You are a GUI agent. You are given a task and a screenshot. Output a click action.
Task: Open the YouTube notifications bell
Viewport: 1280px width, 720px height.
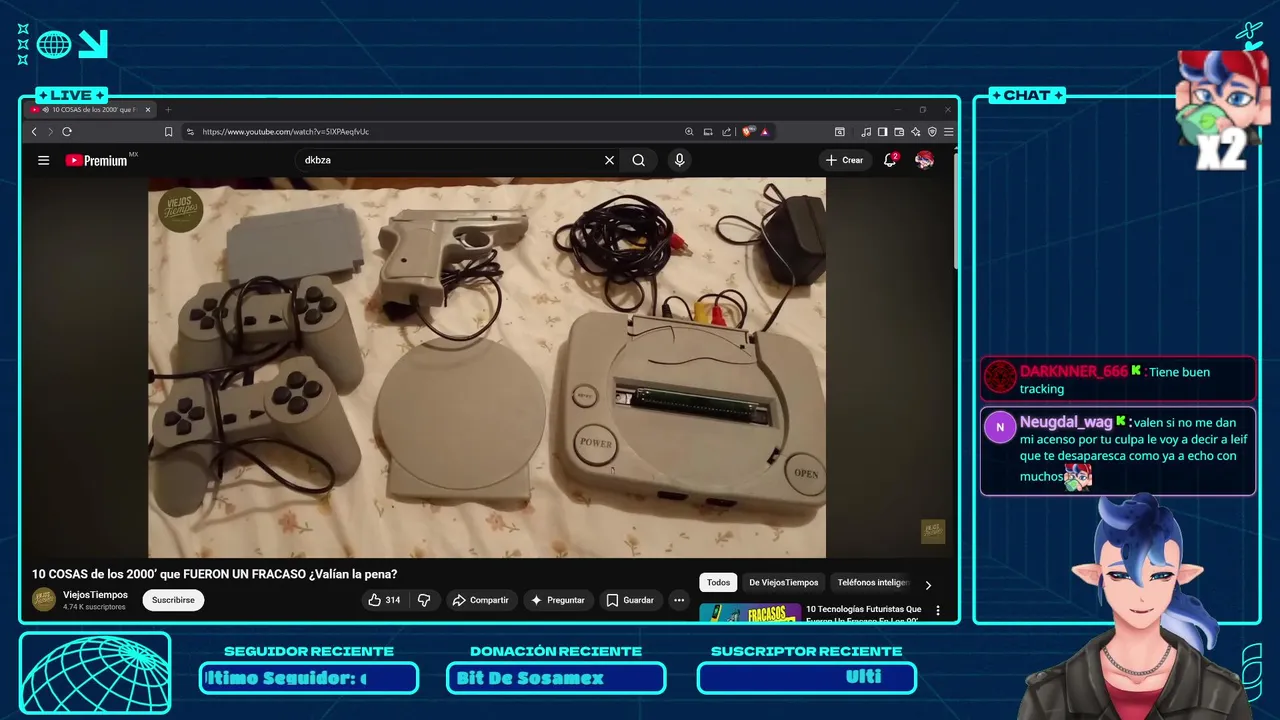[x=889, y=160]
